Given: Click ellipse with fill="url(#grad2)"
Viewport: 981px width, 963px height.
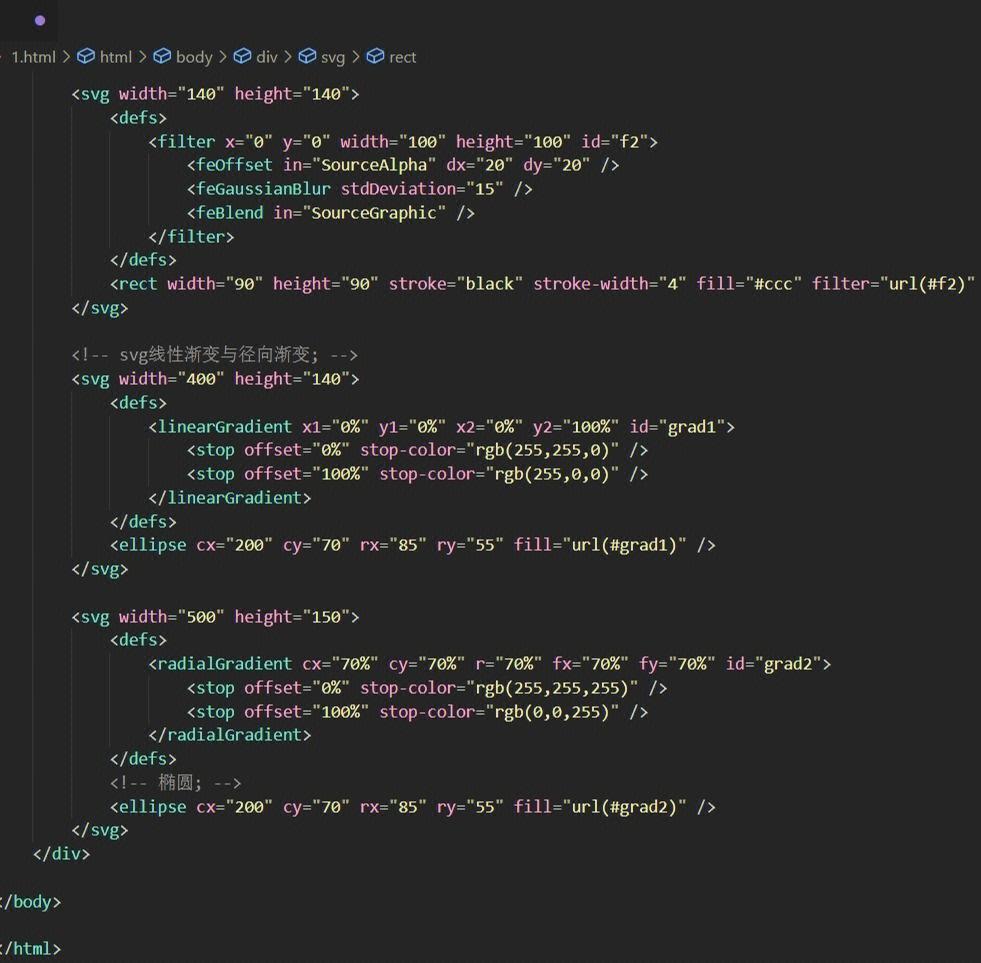Looking at the screenshot, I should (413, 807).
